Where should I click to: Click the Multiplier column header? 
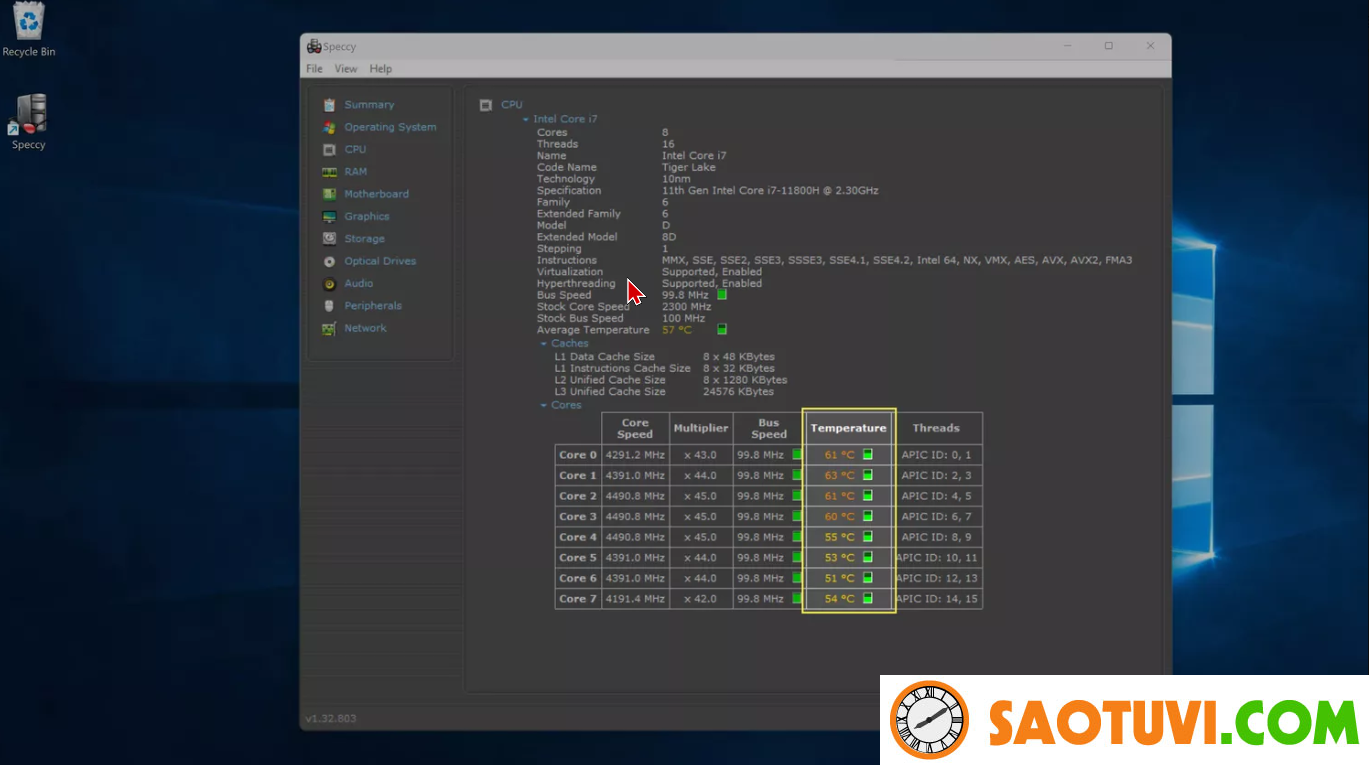point(701,428)
